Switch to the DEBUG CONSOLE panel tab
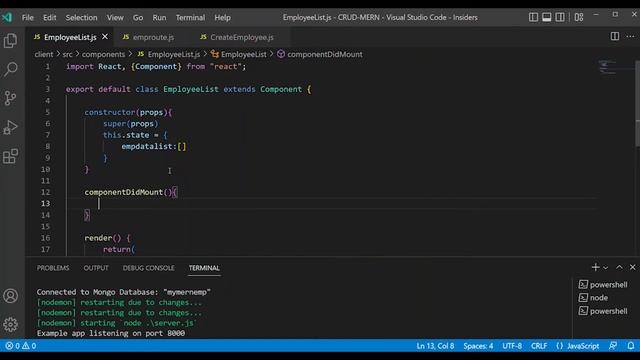The width and height of the screenshot is (640, 360). pos(149,268)
